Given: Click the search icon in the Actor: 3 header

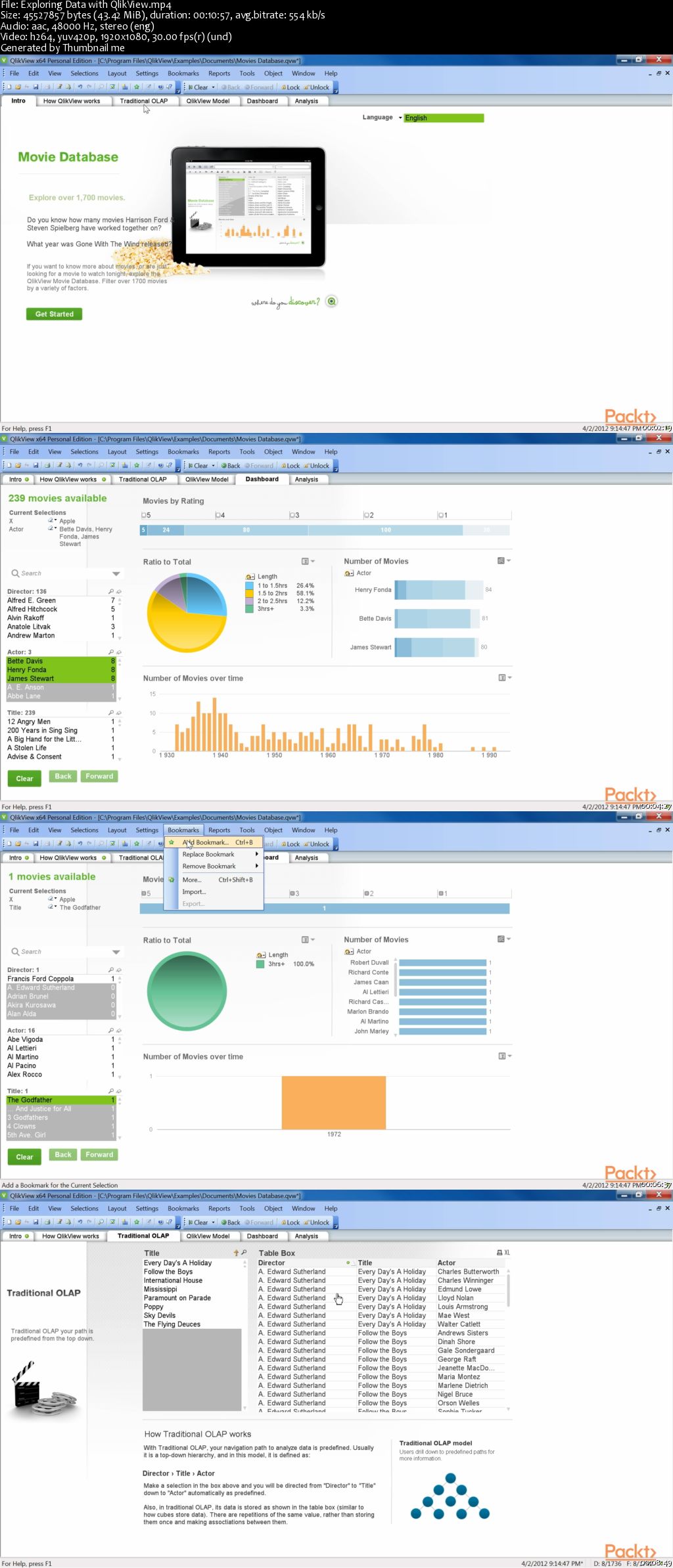Looking at the screenshot, I should [x=111, y=652].
